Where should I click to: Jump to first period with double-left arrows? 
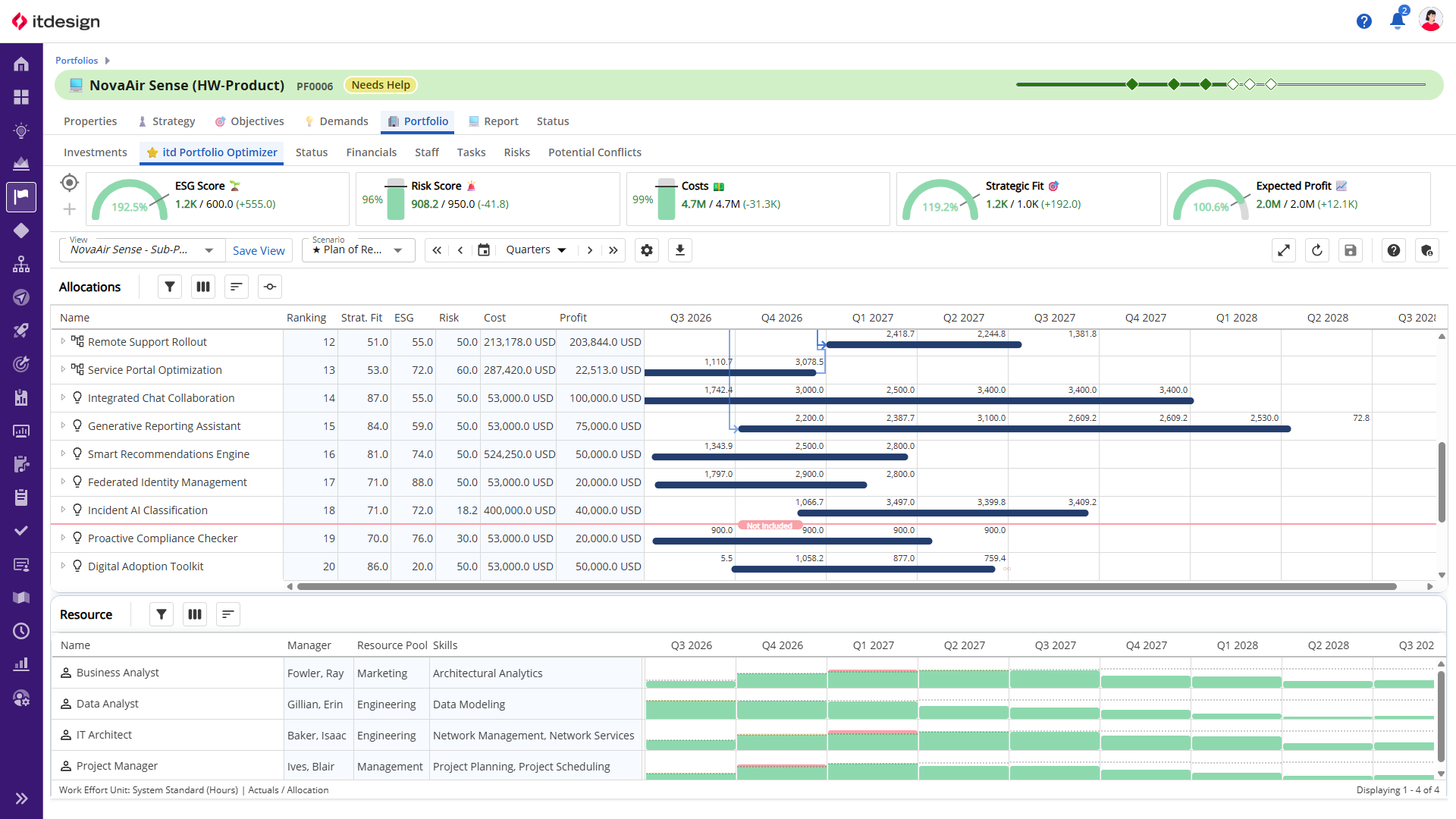tap(437, 250)
